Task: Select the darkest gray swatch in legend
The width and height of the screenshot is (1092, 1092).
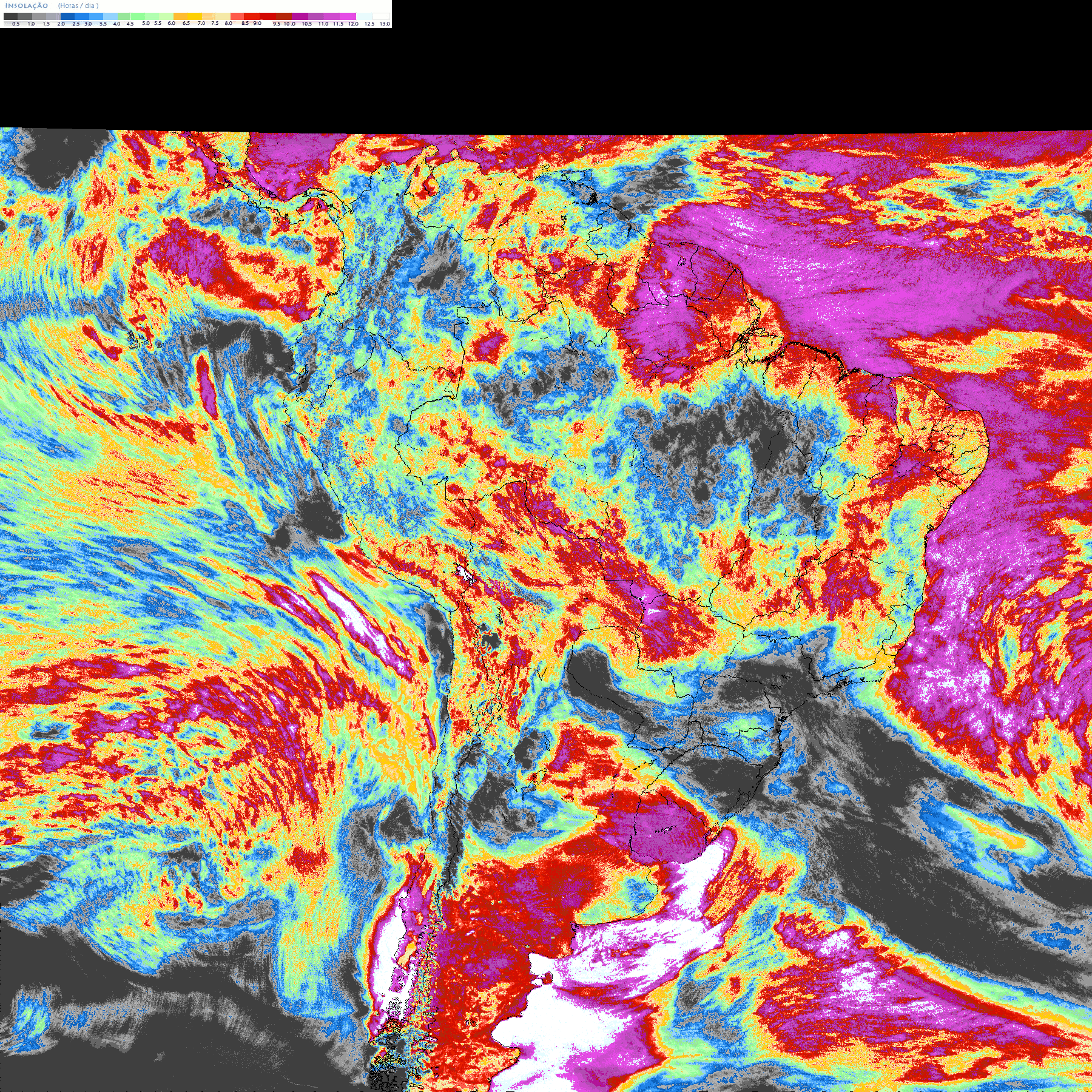Action: pyautogui.click(x=10, y=16)
